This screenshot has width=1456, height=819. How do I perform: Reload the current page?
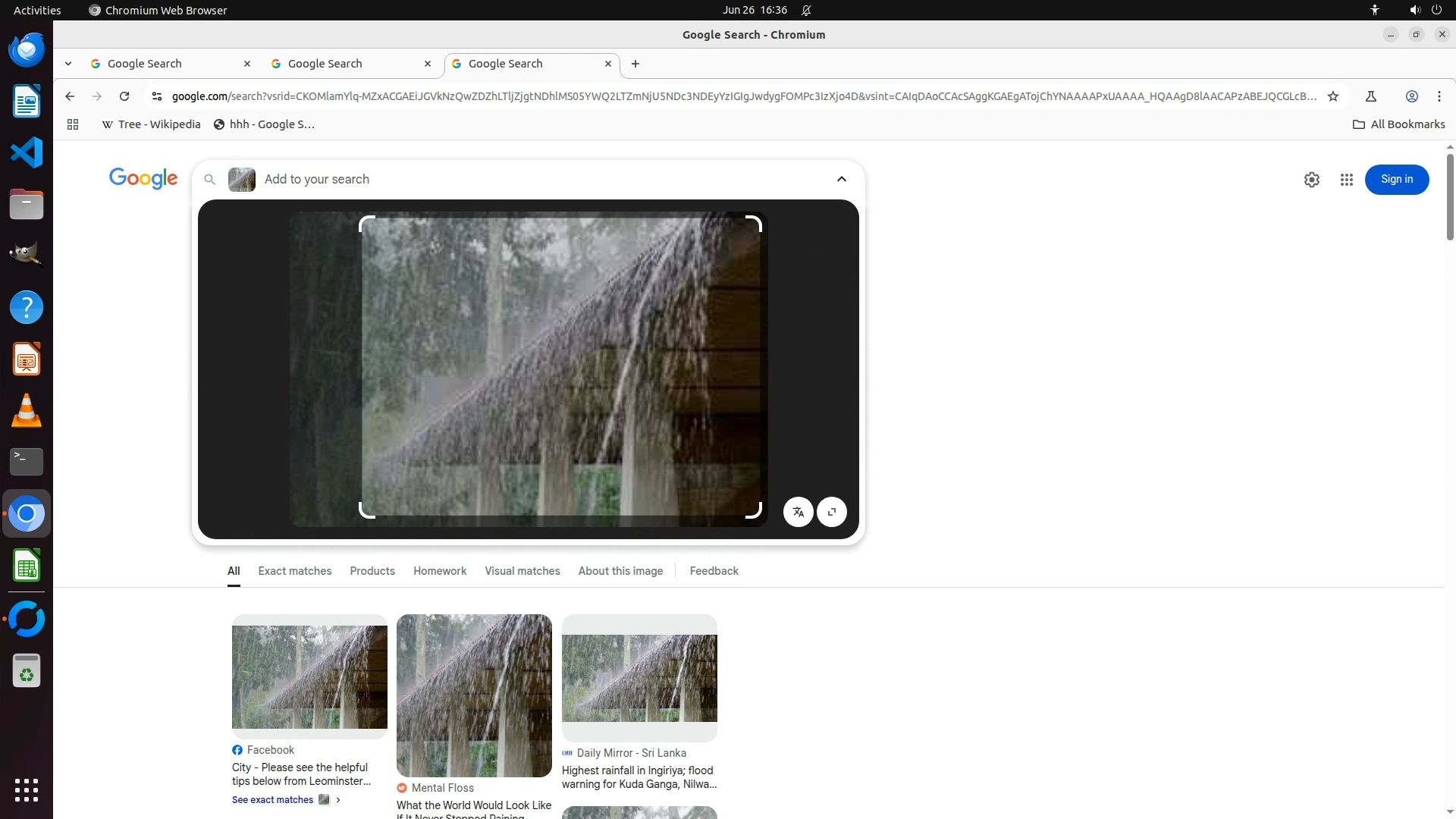click(124, 96)
